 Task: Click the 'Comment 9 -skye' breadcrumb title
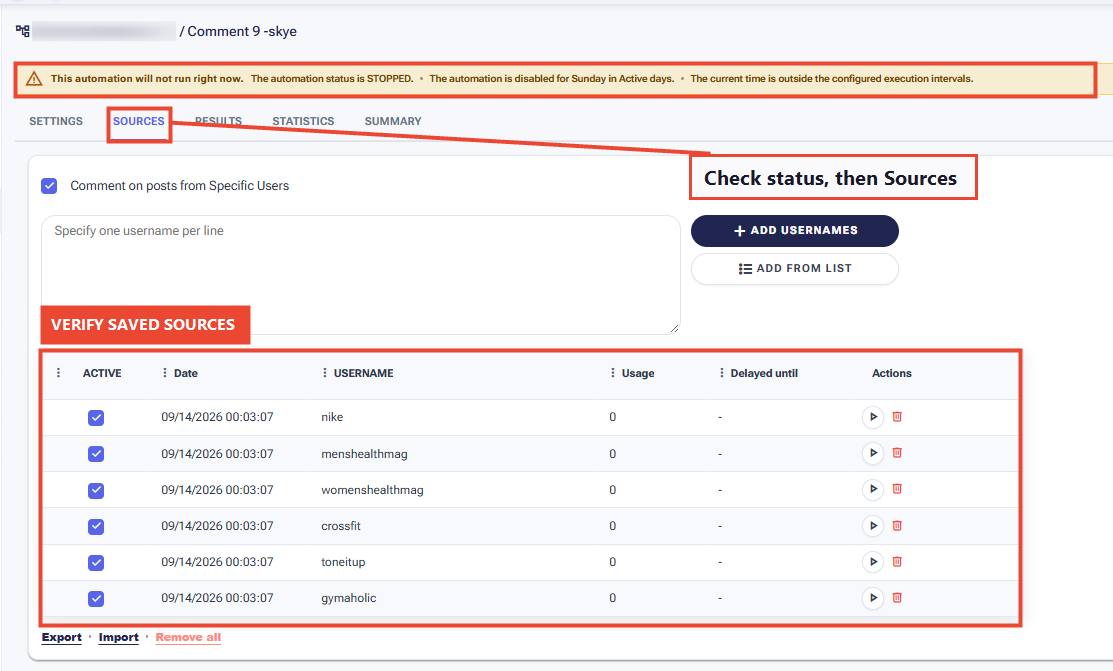tap(242, 31)
